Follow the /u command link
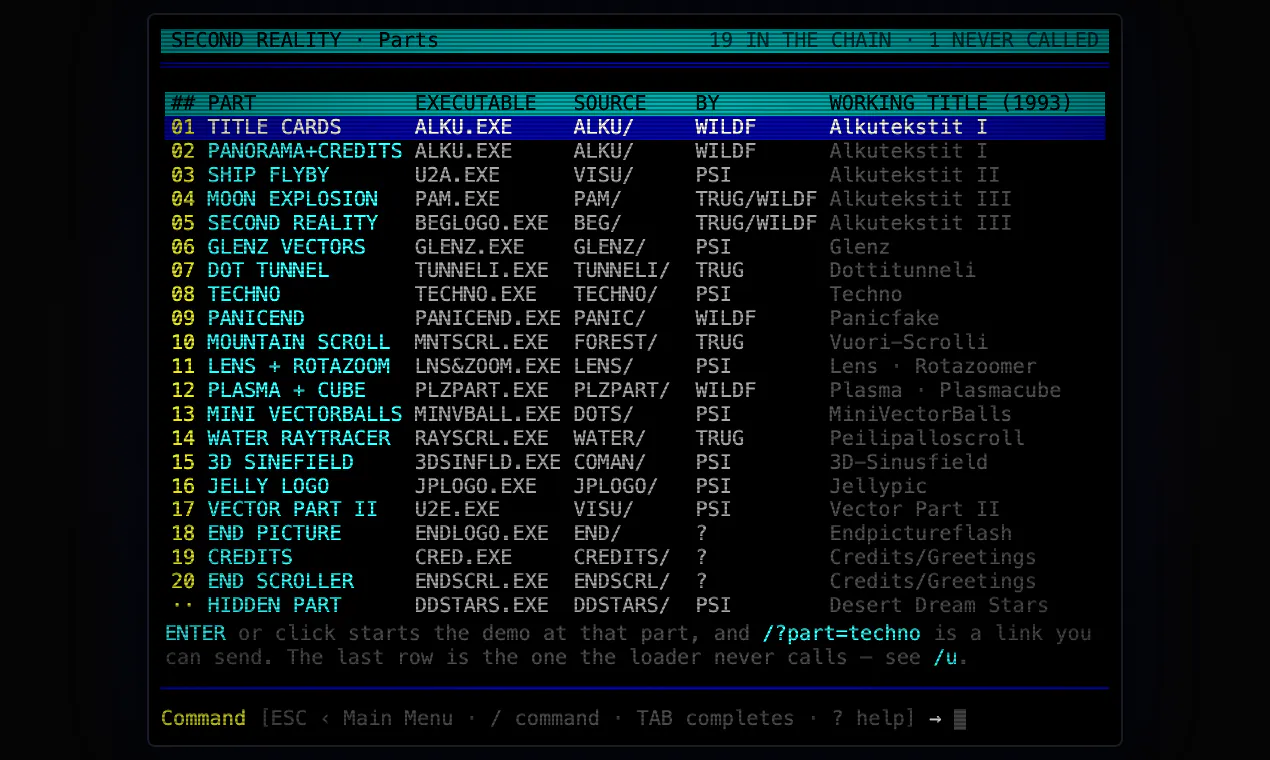Screen dimensions: 1270x760 (x=945, y=657)
